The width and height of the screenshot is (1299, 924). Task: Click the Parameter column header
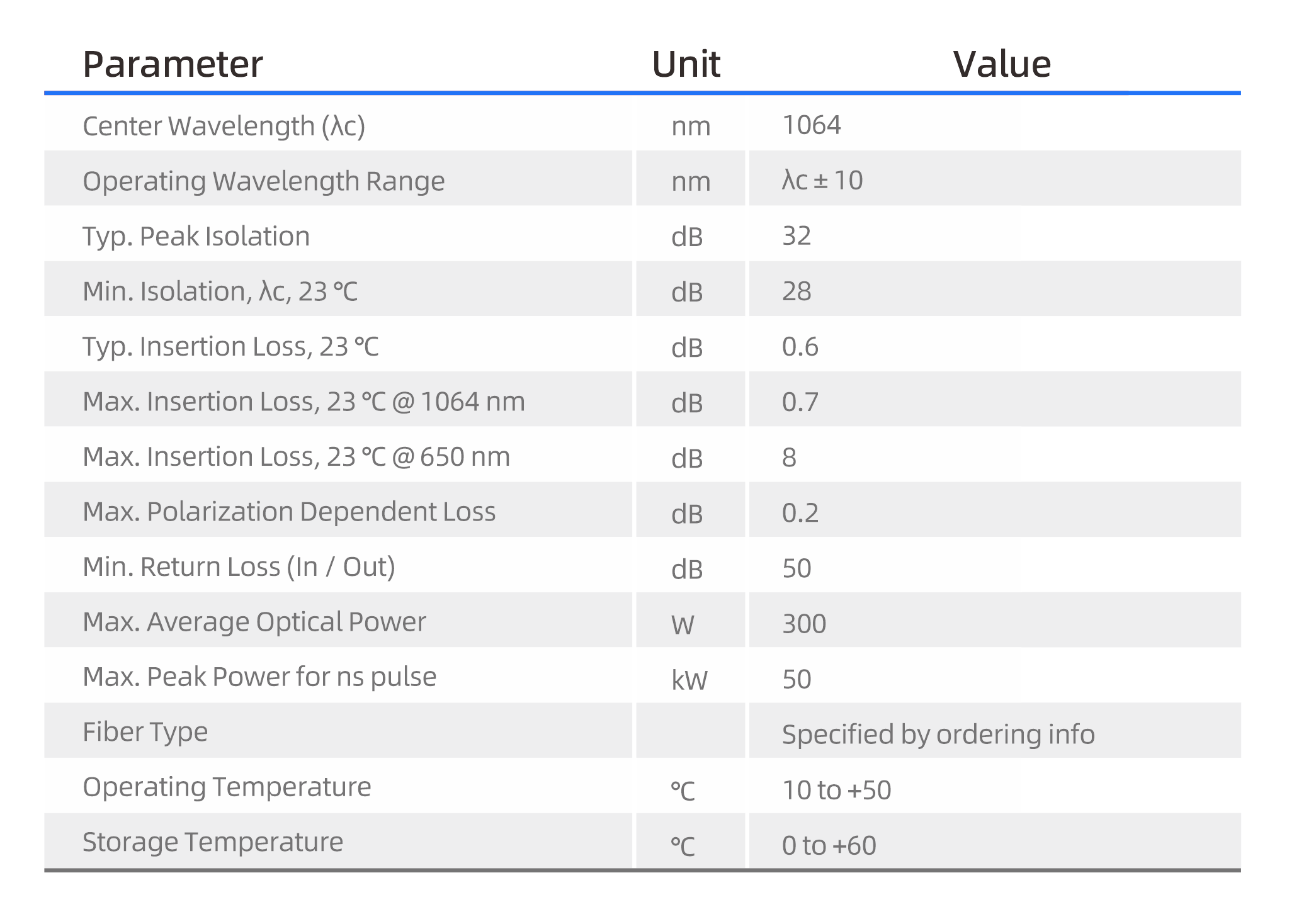click(x=173, y=64)
